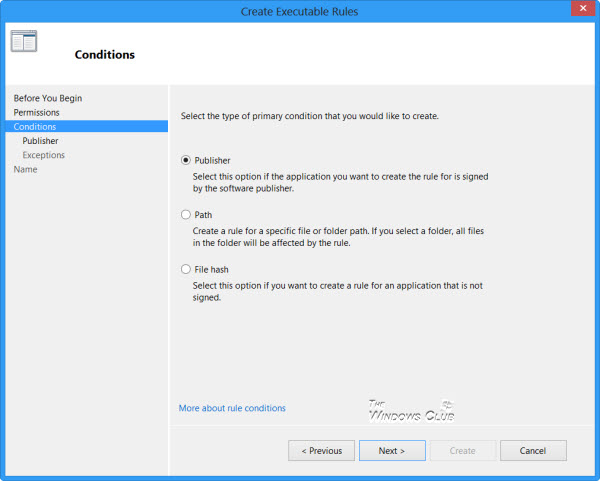Jump to the Name step
The width and height of the screenshot is (600, 481).
25,169
